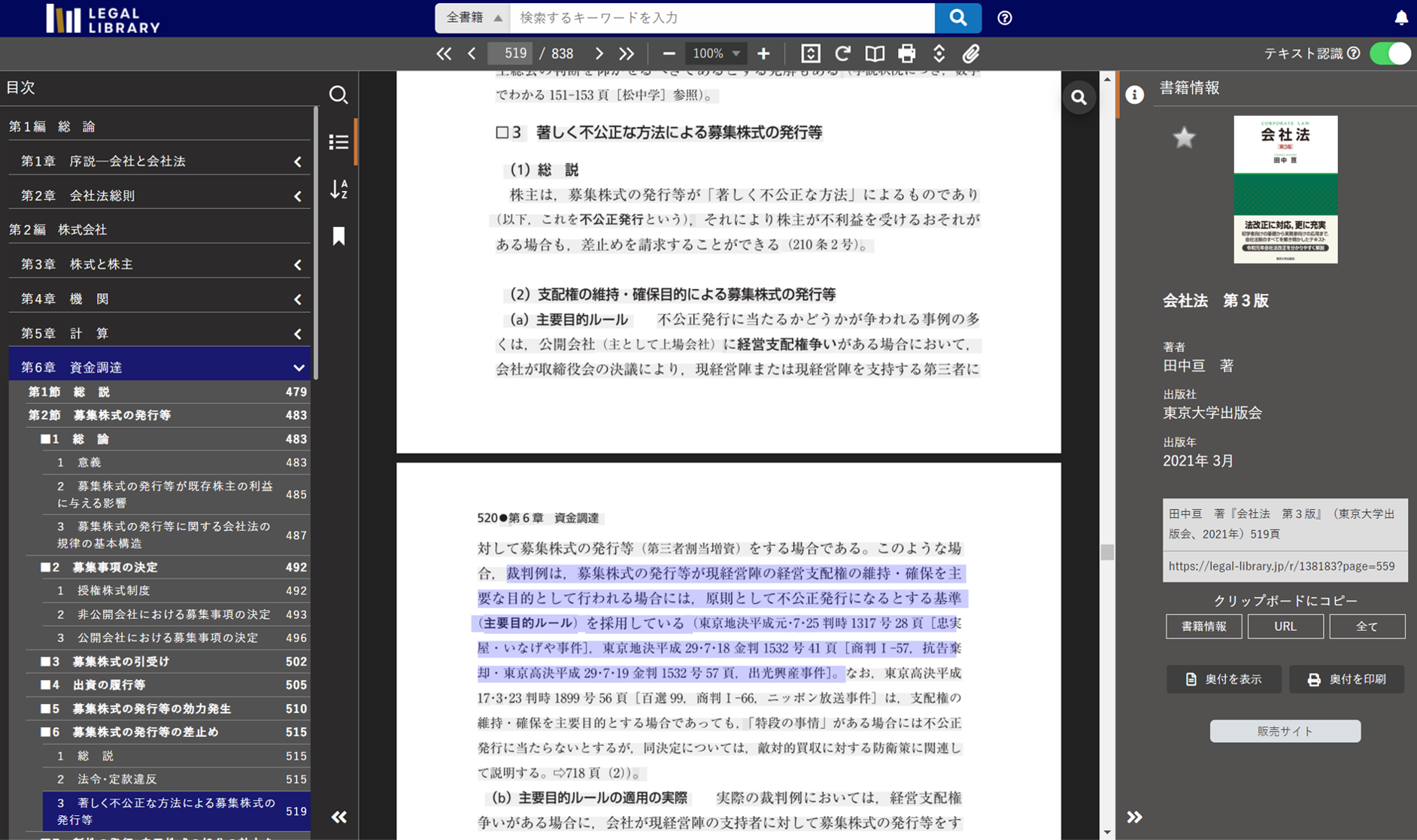Open the two-page book view

click(875, 53)
